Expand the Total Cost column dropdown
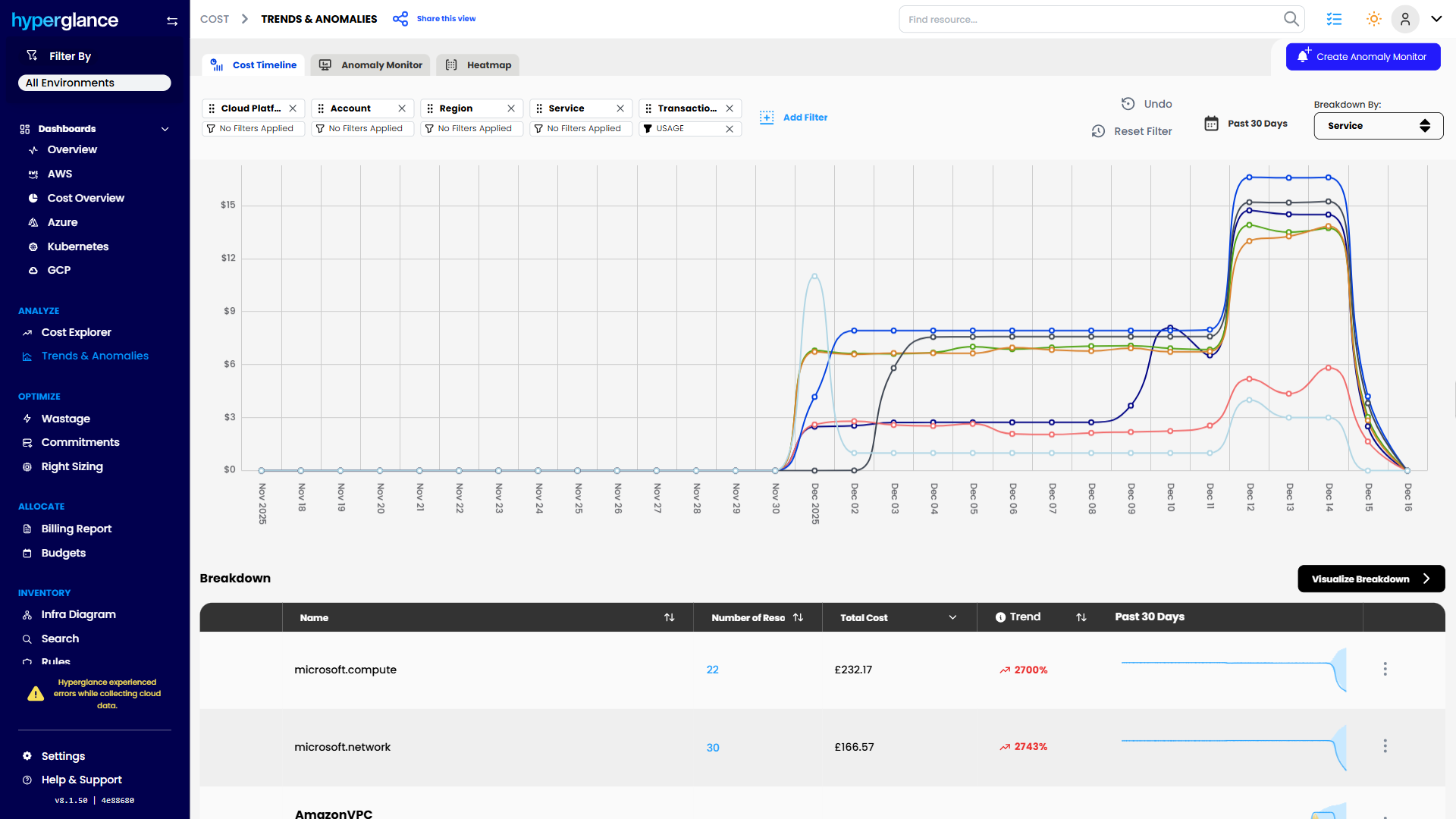Viewport: 1456px width, 819px height. (x=952, y=618)
